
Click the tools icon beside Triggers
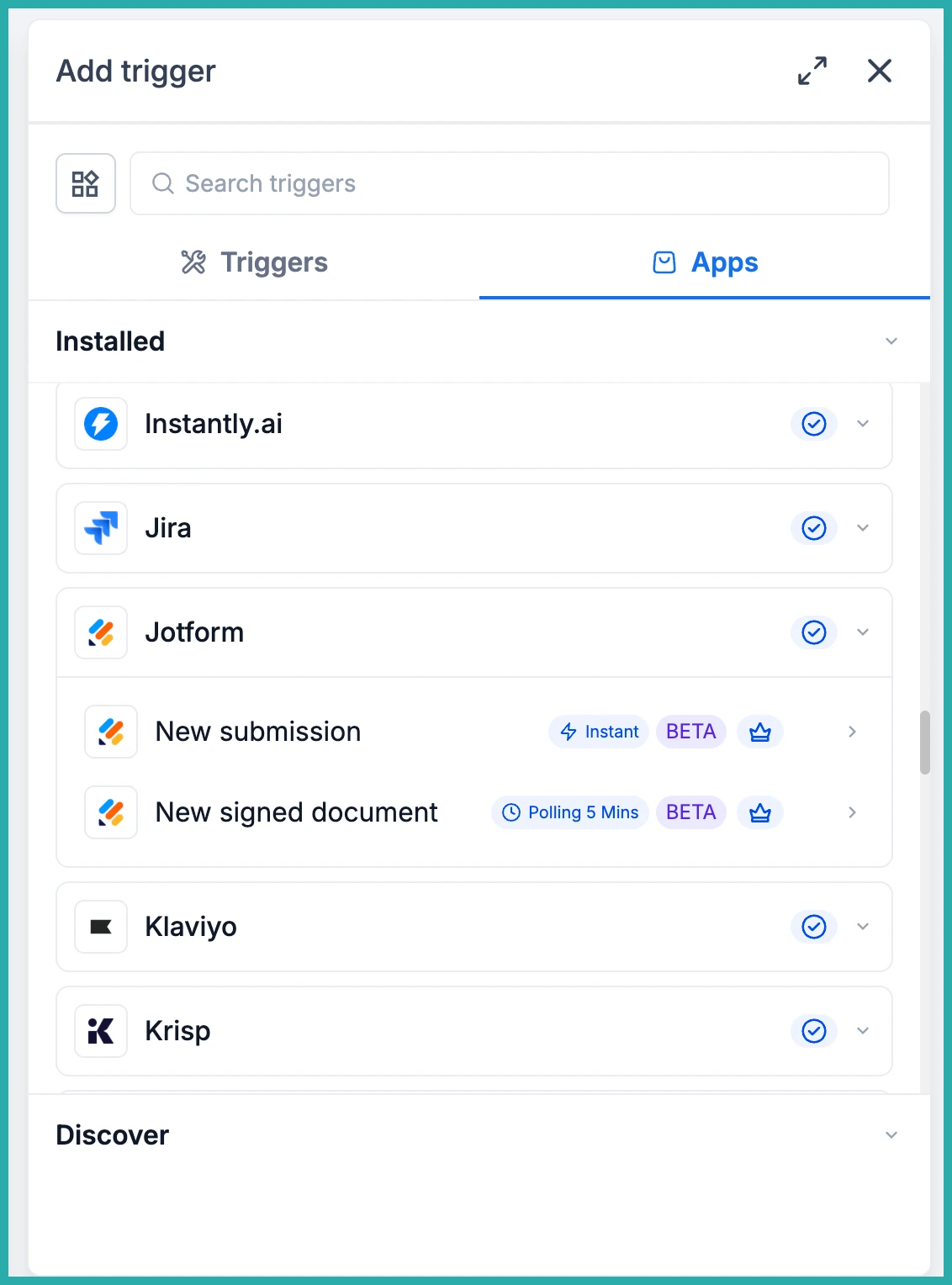[193, 262]
